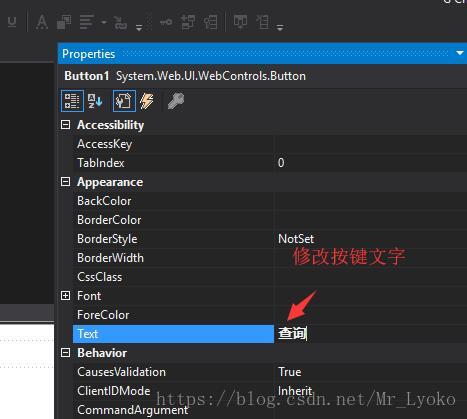Screen dimensions: 467x419
Task: Click the BorderStyle NotSet value
Action: pos(296,239)
